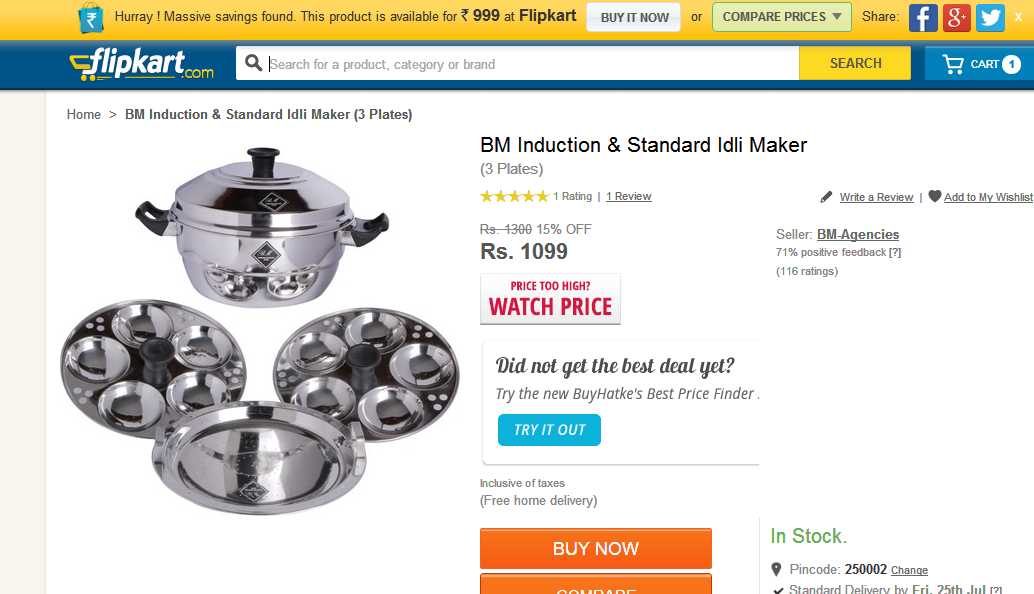Screen dimensions: 1034x594
Task: Click the Write a Review pencil icon
Action: tap(826, 197)
